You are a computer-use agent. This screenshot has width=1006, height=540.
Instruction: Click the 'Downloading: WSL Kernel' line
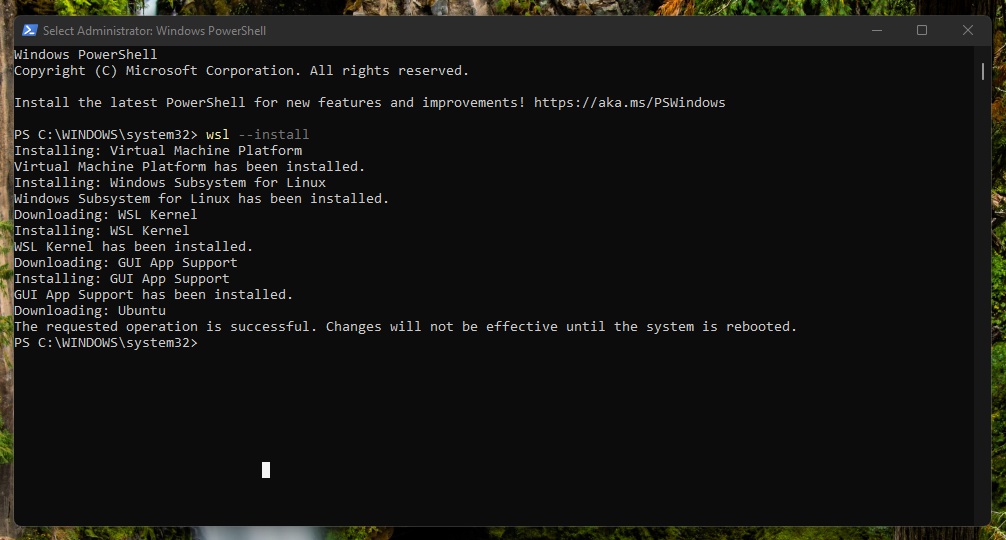(106, 215)
